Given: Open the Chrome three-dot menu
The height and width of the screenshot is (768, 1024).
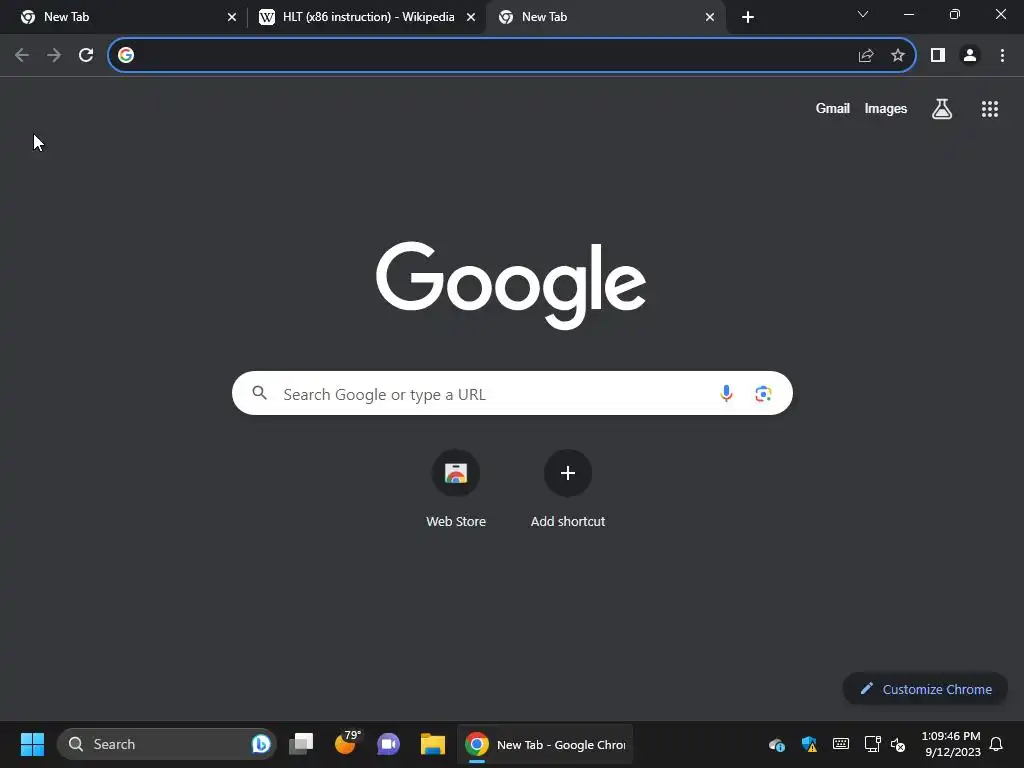Looking at the screenshot, I should point(1002,56).
